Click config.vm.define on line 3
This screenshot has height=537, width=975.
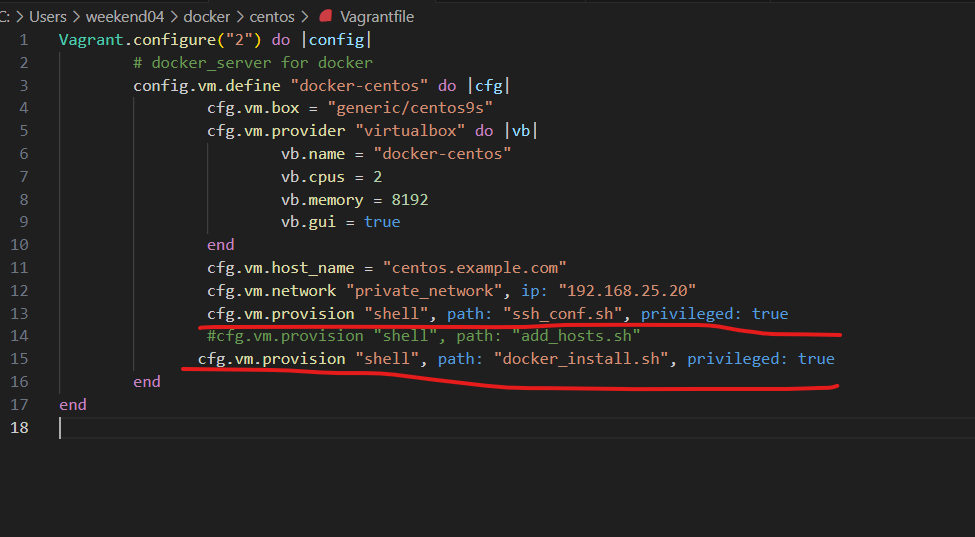pos(207,86)
